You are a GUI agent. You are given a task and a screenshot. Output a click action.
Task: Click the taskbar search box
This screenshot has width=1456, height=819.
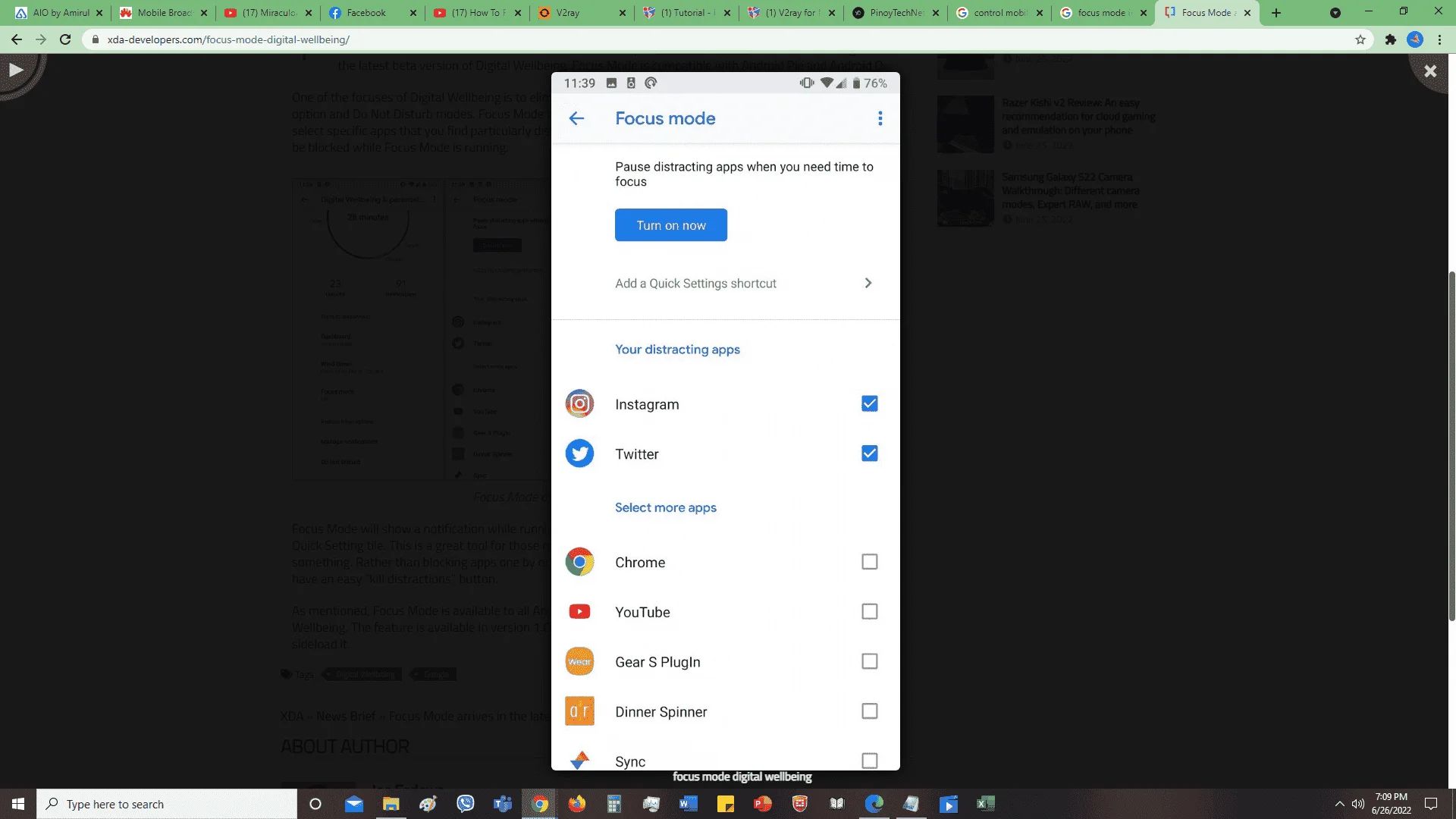[x=167, y=804]
